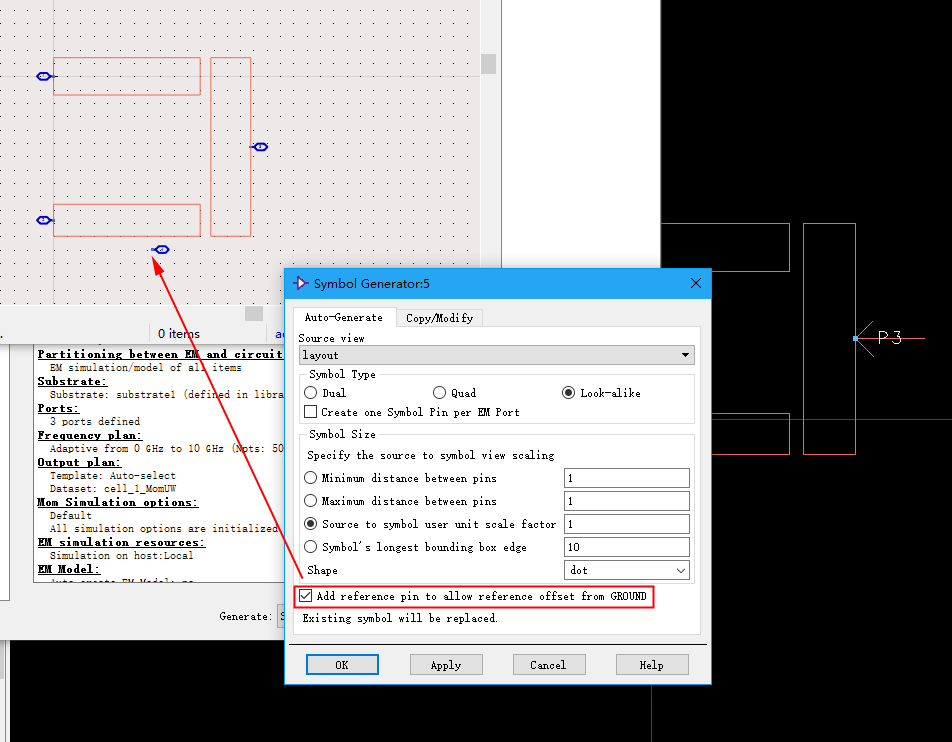This screenshot has height=742, width=952.
Task: Click the Minimum distance value field
Action: (x=627, y=478)
